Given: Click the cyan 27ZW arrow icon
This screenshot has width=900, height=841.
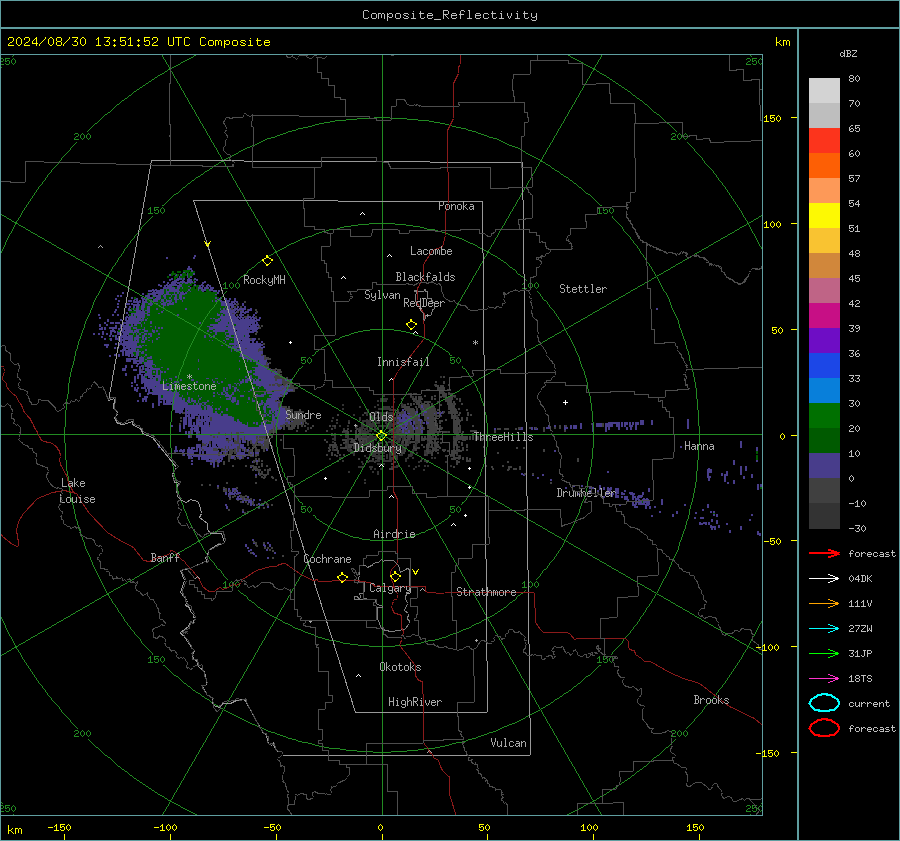Looking at the screenshot, I should [x=824, y=629].
